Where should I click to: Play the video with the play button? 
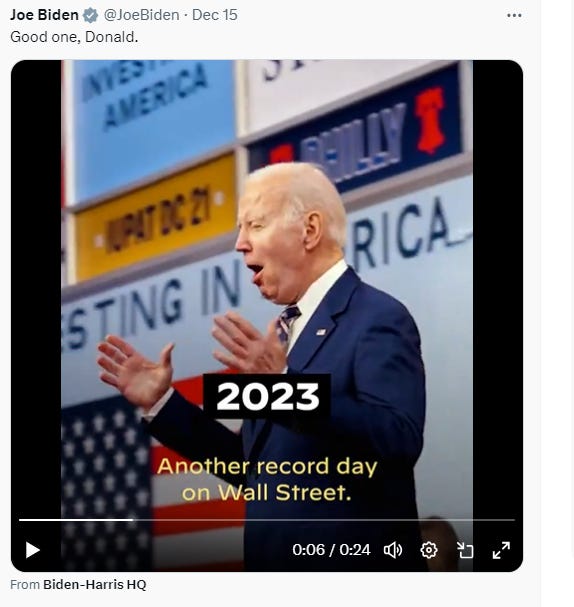(x=33, y=550)
